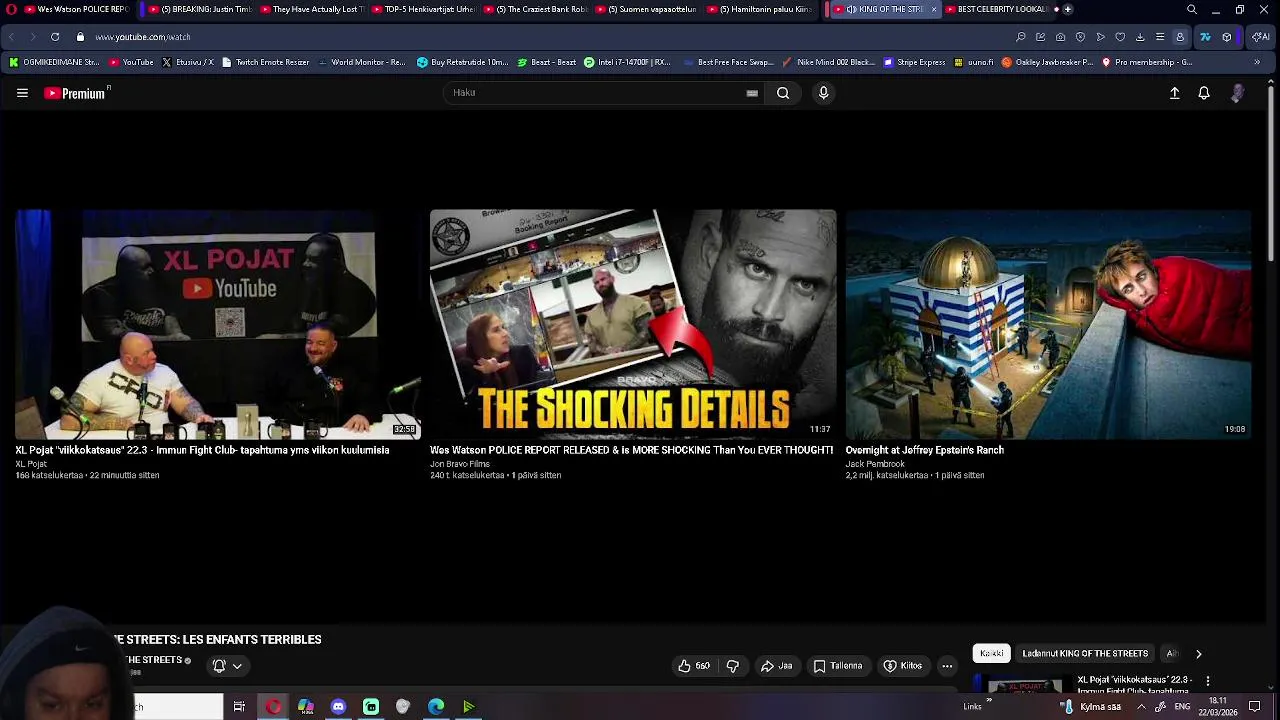Go to YouTube Premium home logo
The width and height of the screenshot is (1280, 720).
(76, 93)
